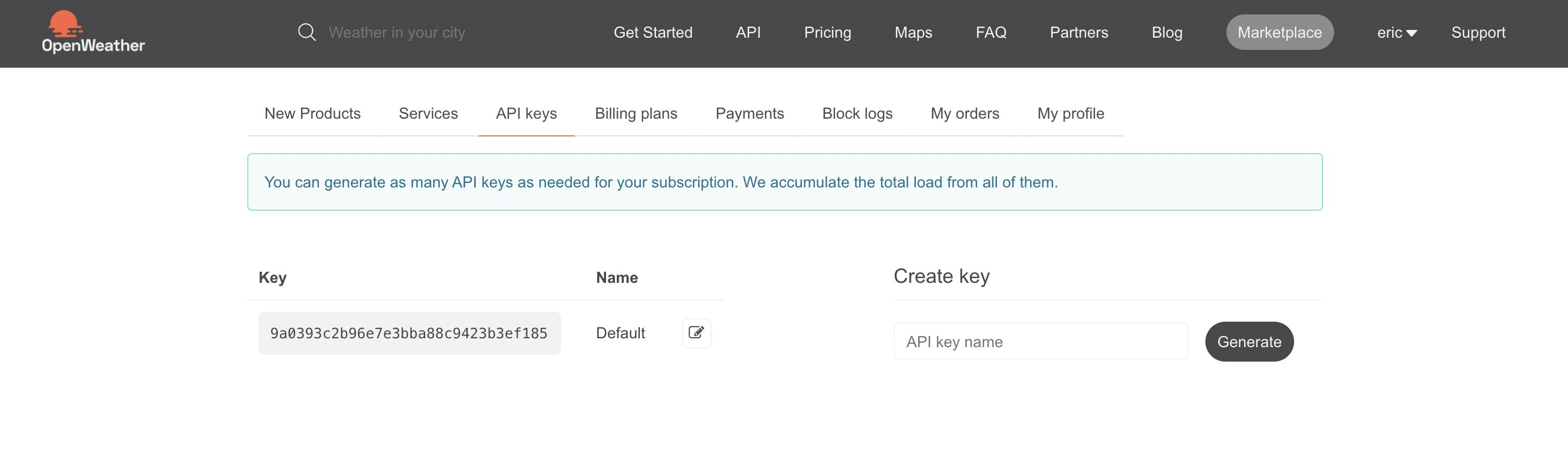Open the Support link
1568x457 pixels.
click(1478, 32)
